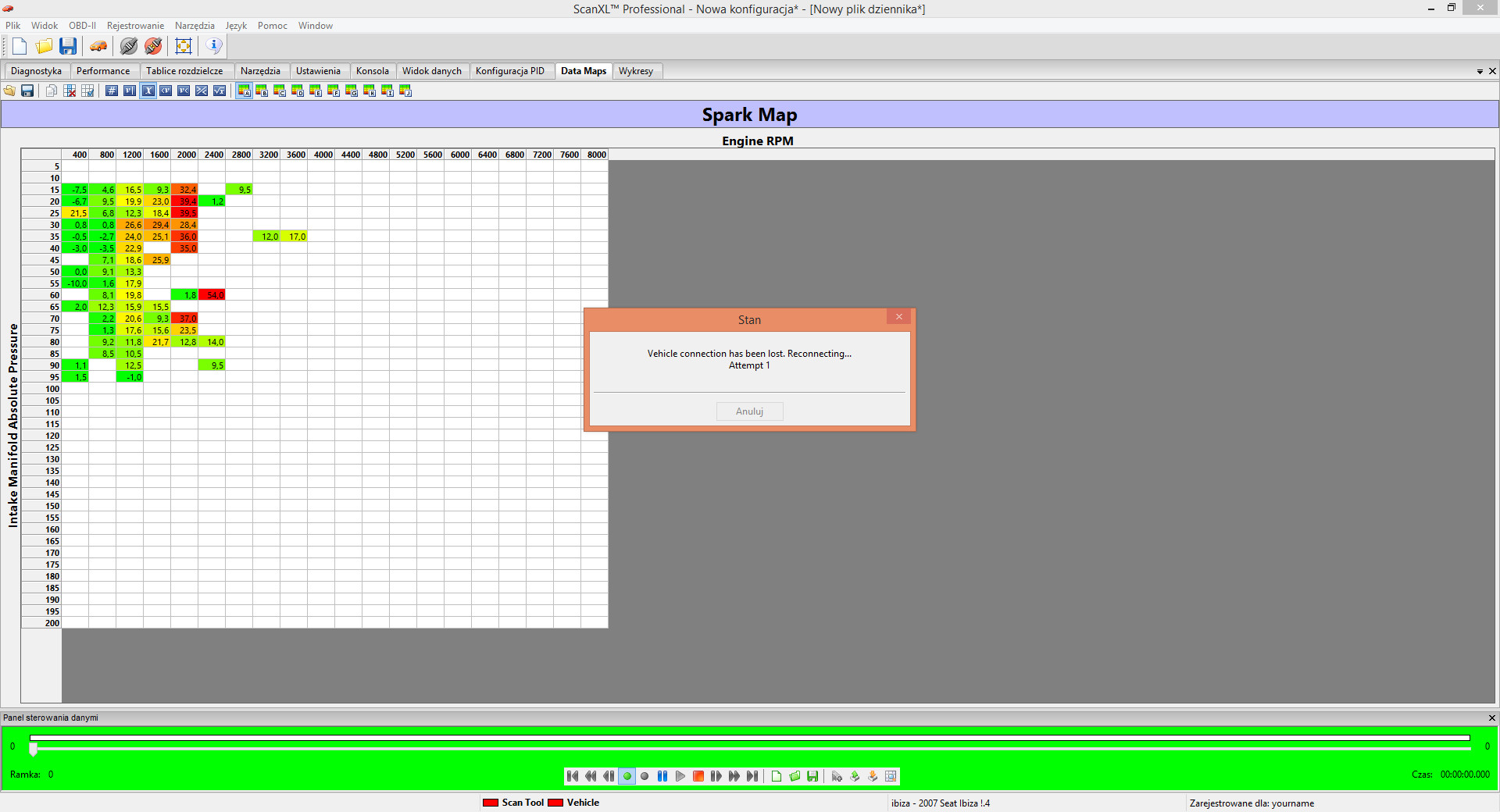Switch to data map E
1500x812 pixels.
[x=316, y=91]
